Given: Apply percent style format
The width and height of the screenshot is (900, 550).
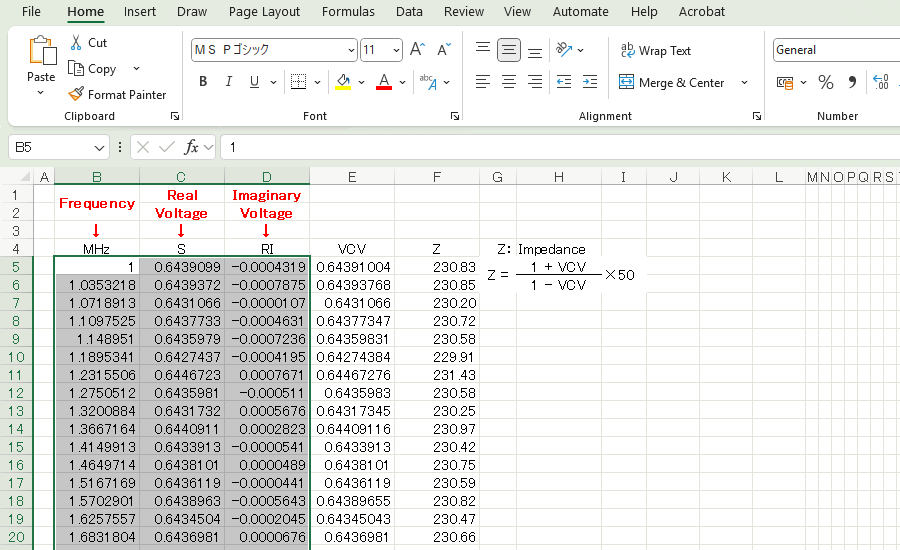Looking at the screenshot, I should [x=826, y=82].
